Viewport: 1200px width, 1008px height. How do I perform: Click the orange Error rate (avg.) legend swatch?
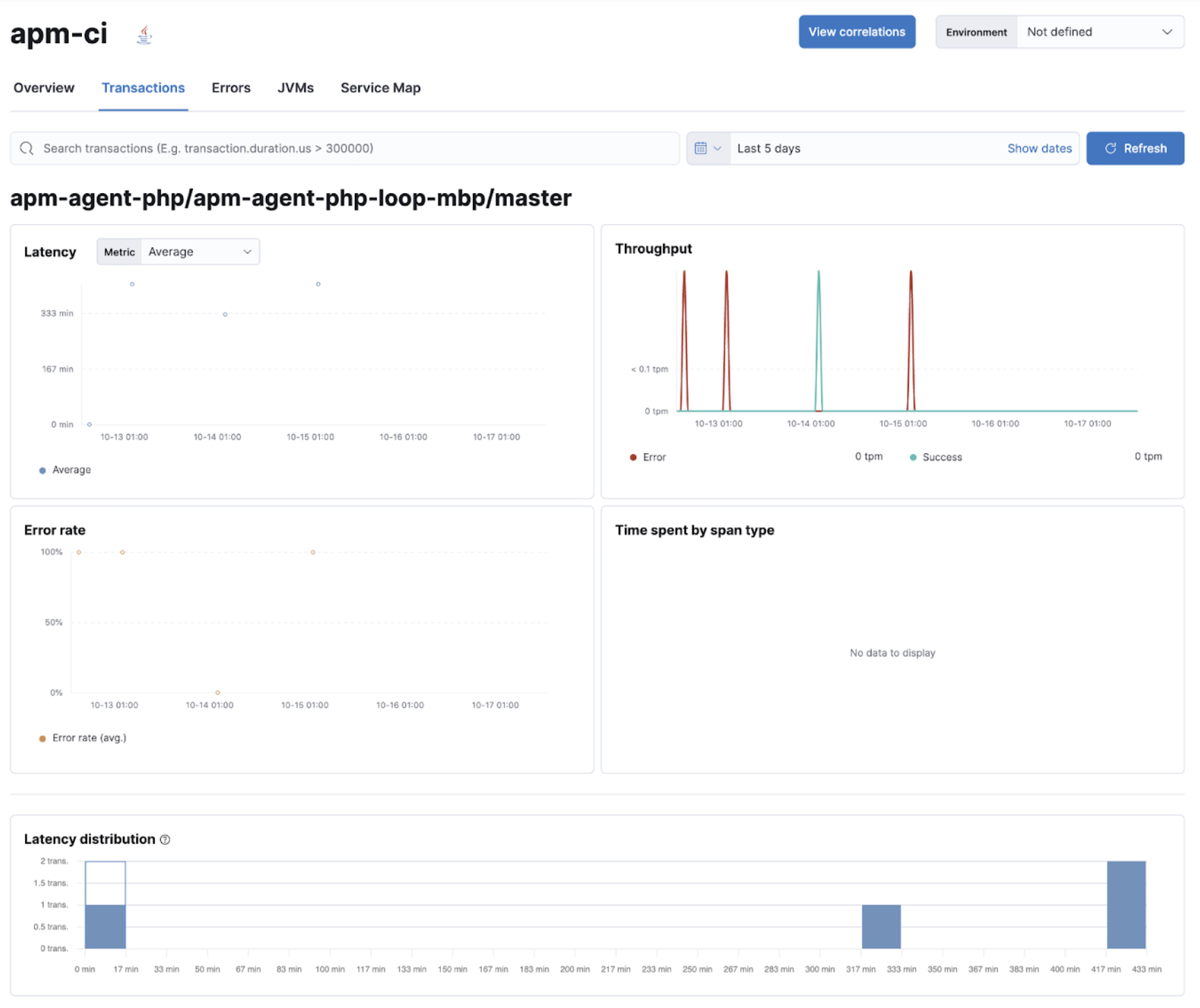pos(42,737)
